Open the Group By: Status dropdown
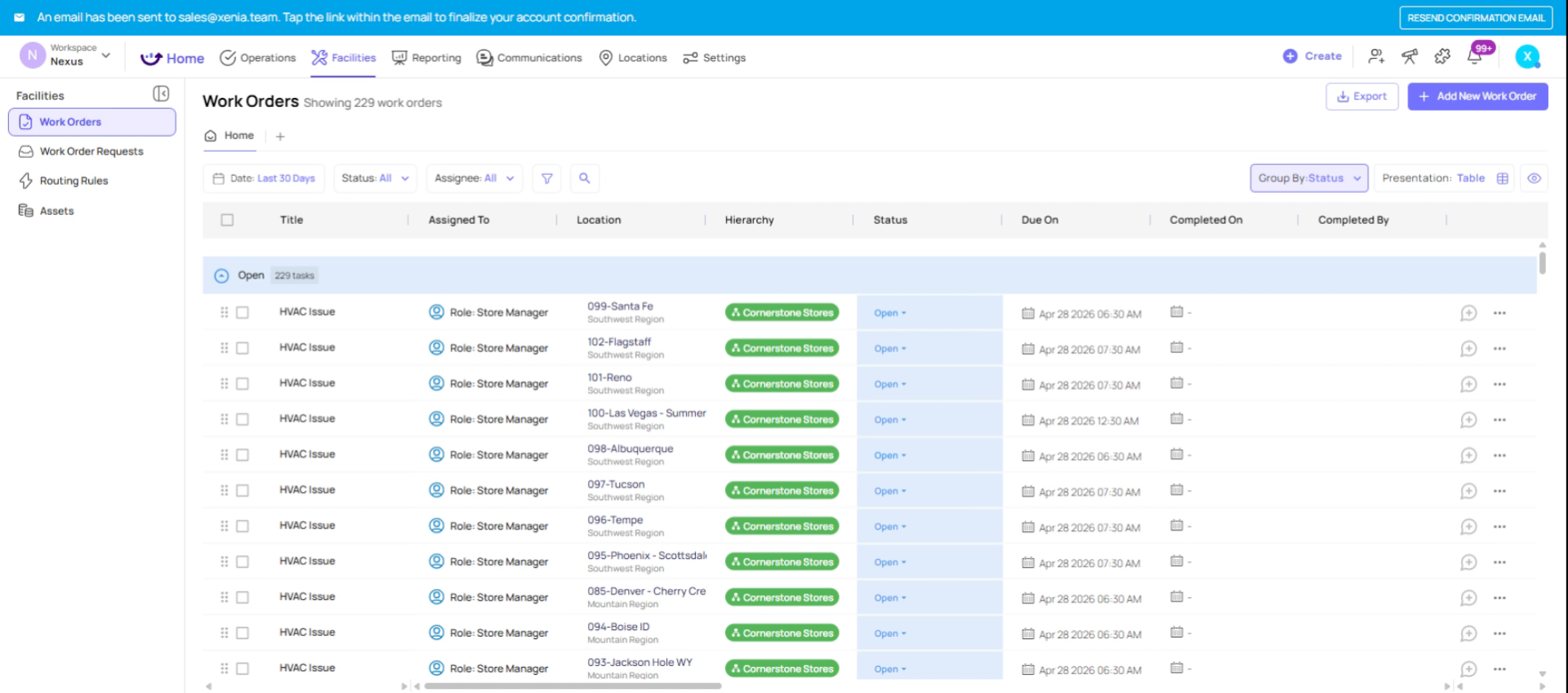Viewport: 1568px width, 693px height. pos(1309,178)
